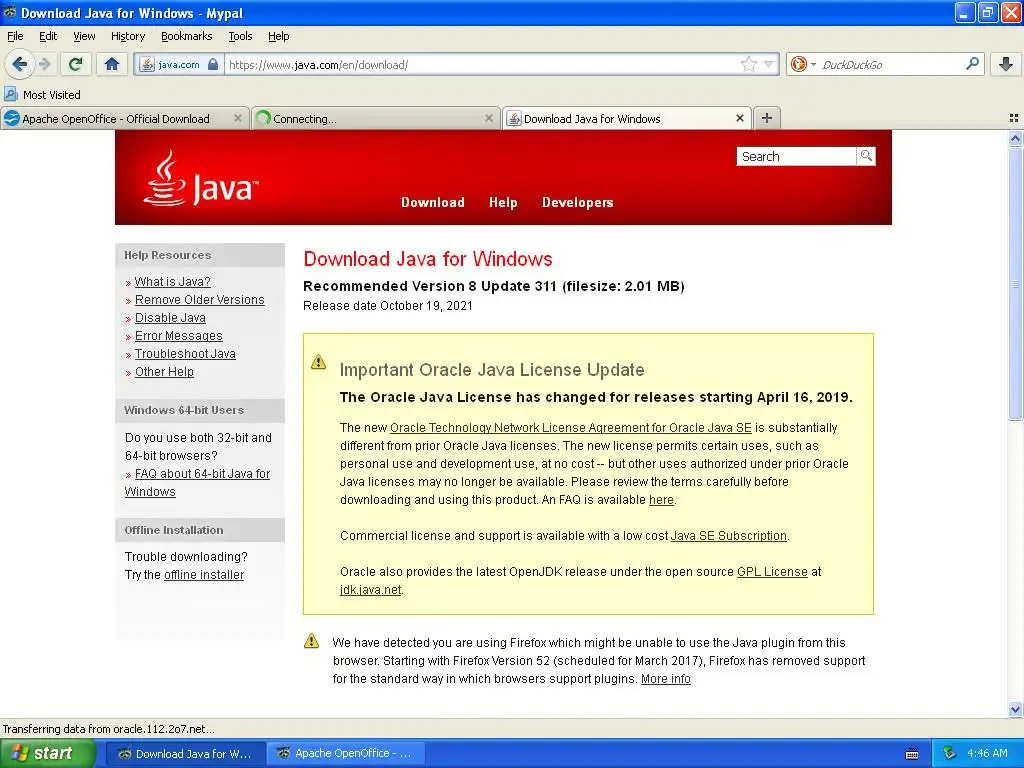
Task: Open the GPL License link
Action: [x=773, y=571]
